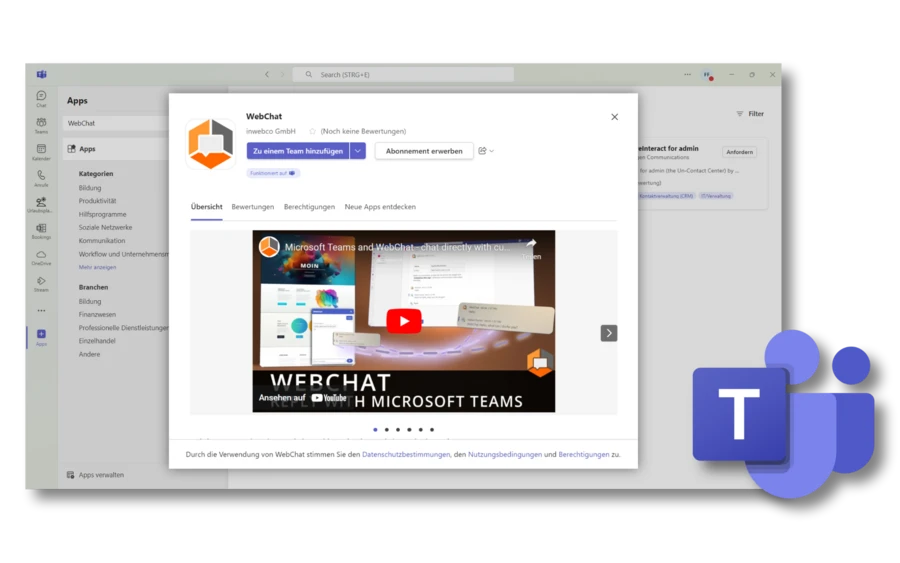This screenshot has width=900, height=563.
Task: Open Kalender in the left sidebar
Action: [41, 151]
